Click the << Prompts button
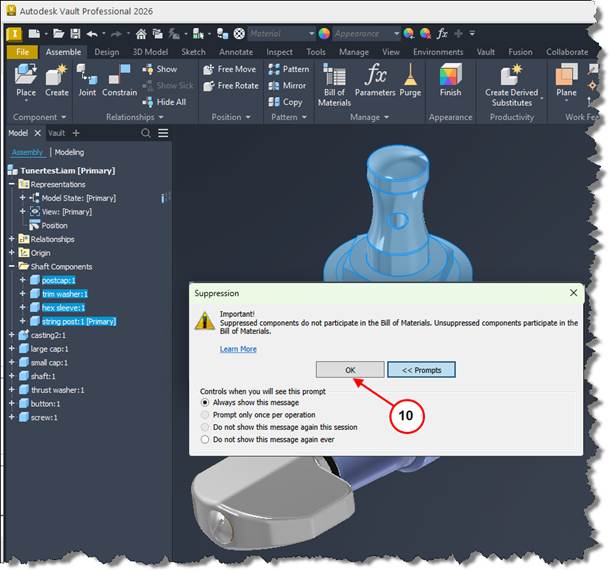Image resolution: width=610 pixels, height=571 pixels. pyautogui.click(x=421, y=370)
